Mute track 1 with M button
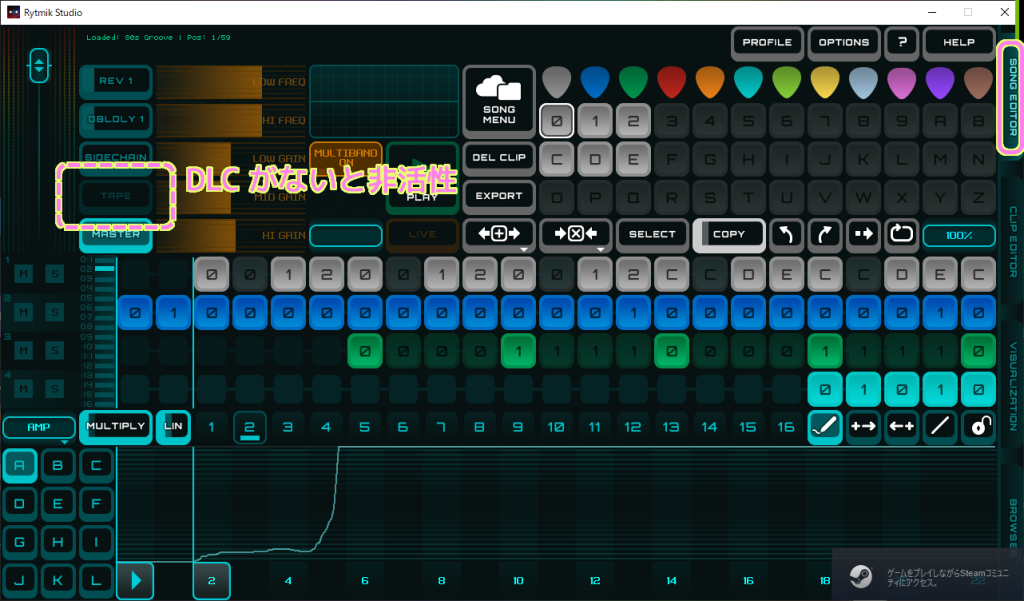Image resolution: width=1024 pixels, height=601 pixels. (x=24, y=274)
